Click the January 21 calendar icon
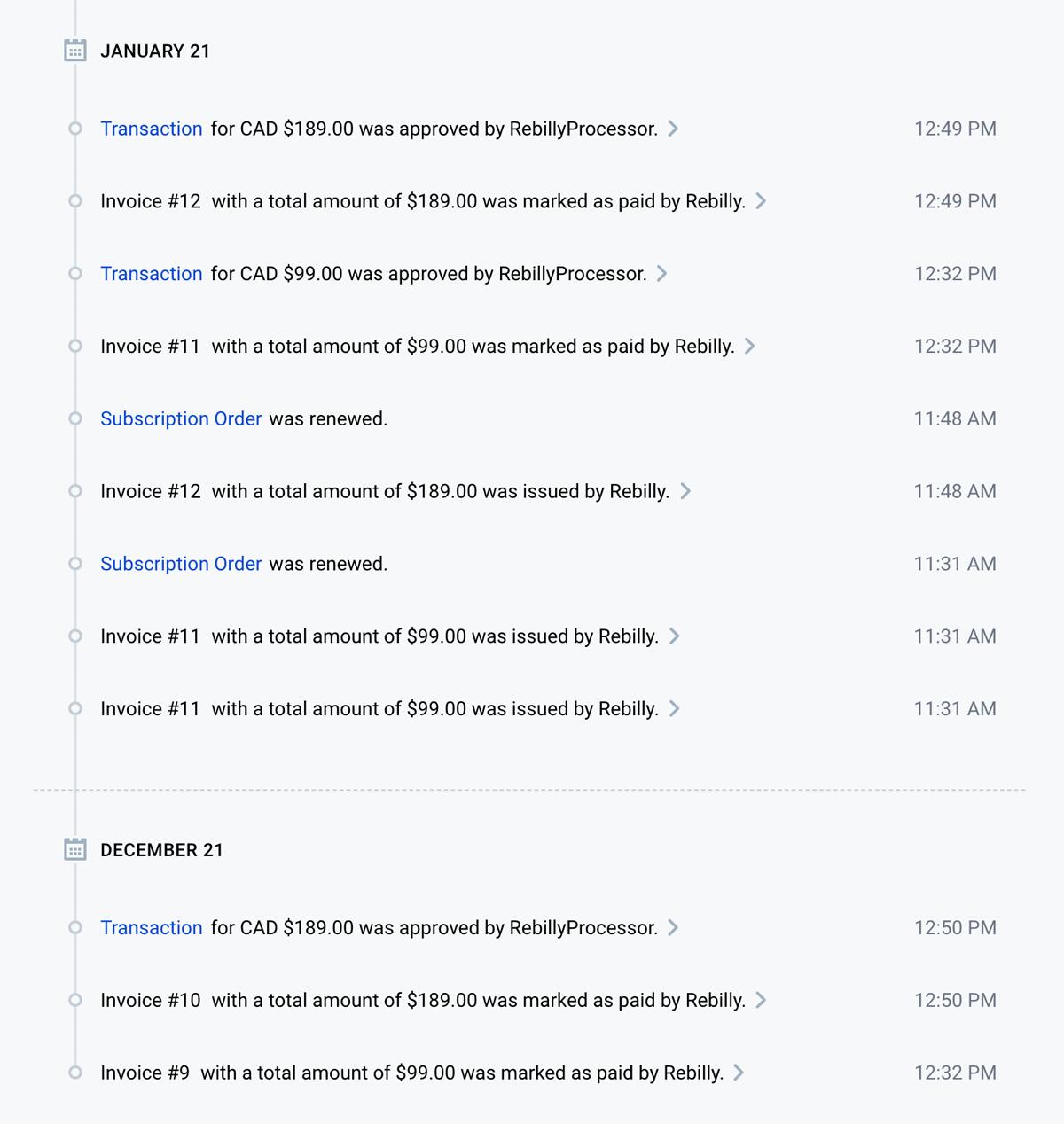 (75, 51)
